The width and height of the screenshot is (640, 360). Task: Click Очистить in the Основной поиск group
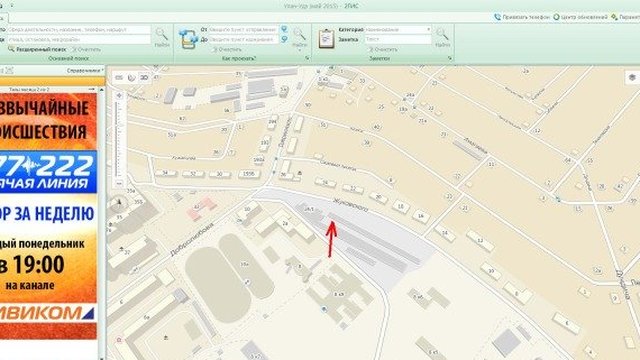tap(86, 49)
